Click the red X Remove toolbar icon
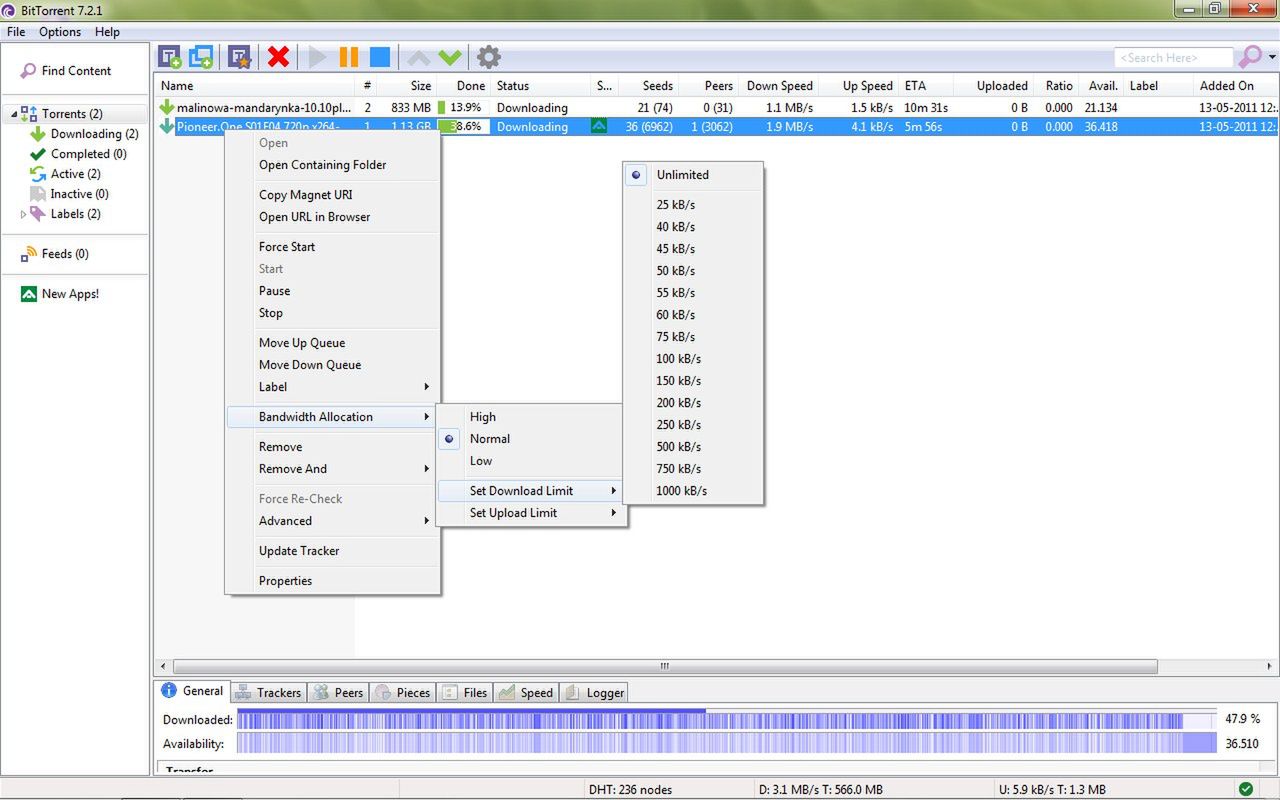Image resolution: width=1280 pixels, height=800 pixels. coord(279,57)
